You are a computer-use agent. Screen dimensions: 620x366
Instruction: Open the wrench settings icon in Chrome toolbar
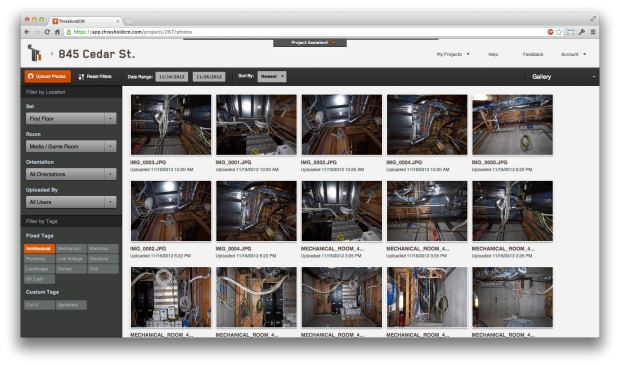tap(582, 32)
